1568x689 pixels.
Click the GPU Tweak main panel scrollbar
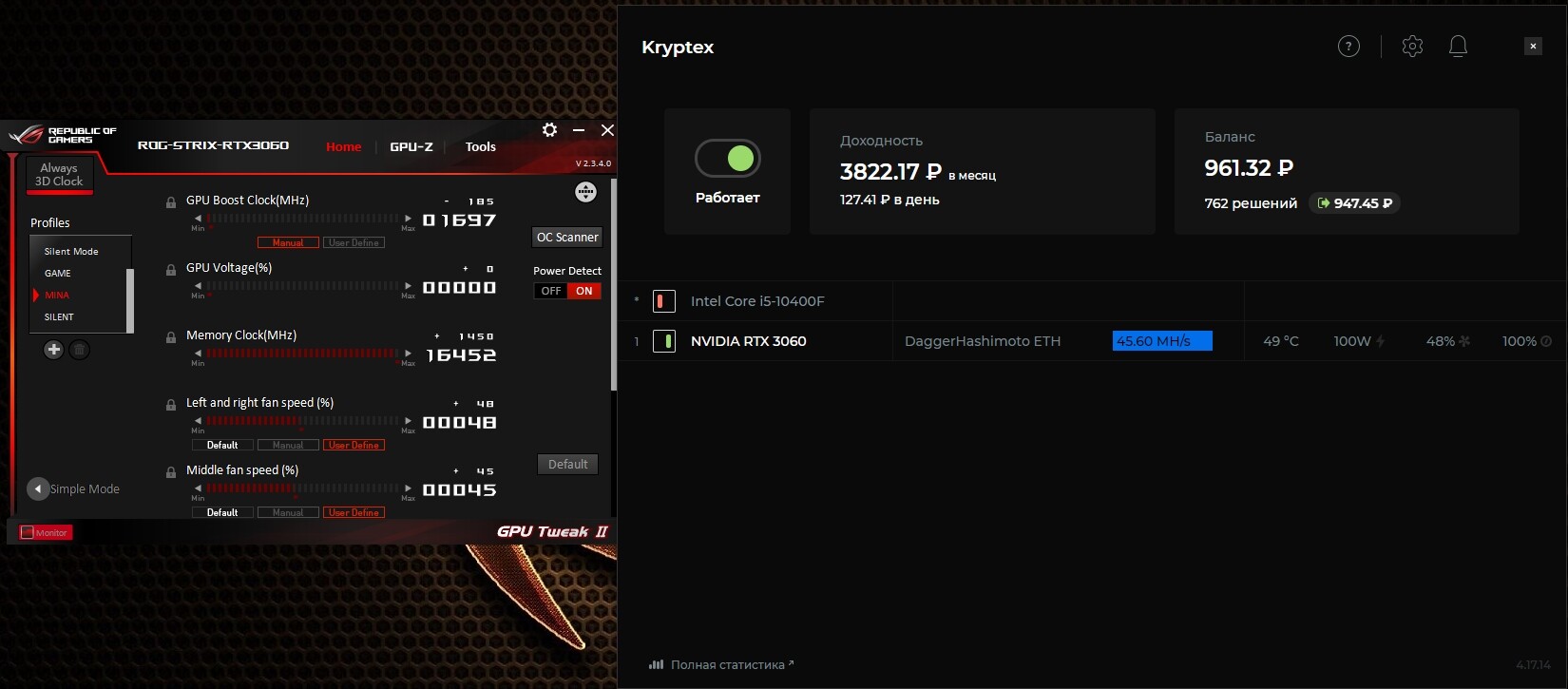[613, 285]
